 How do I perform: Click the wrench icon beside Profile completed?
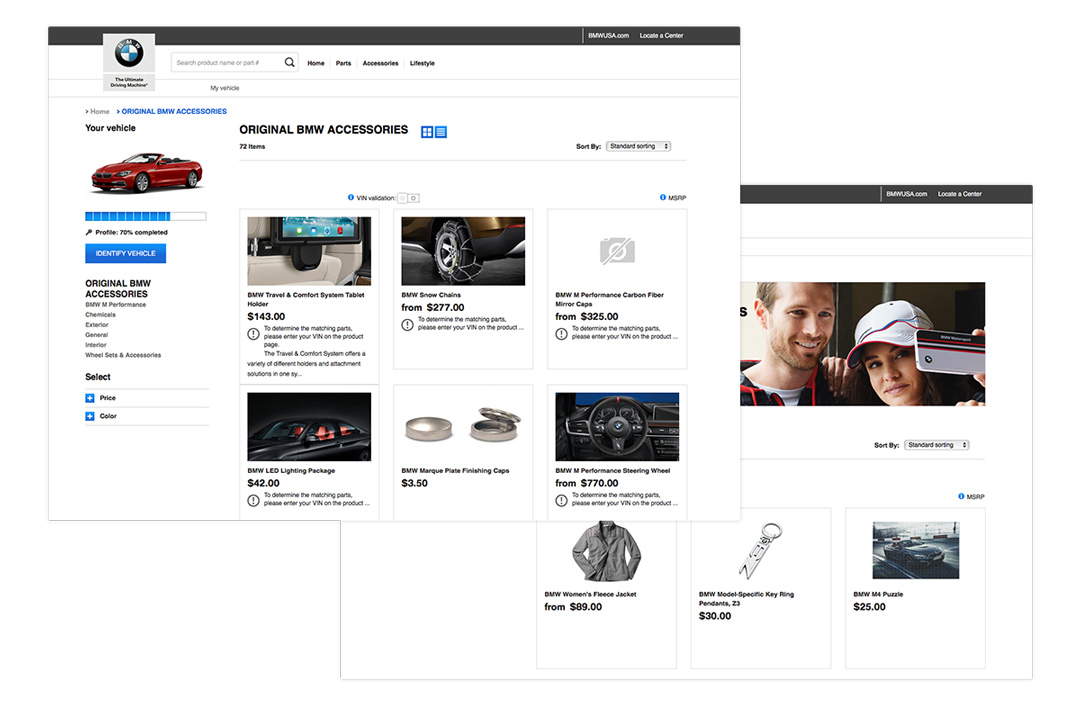tap(89, 232)
